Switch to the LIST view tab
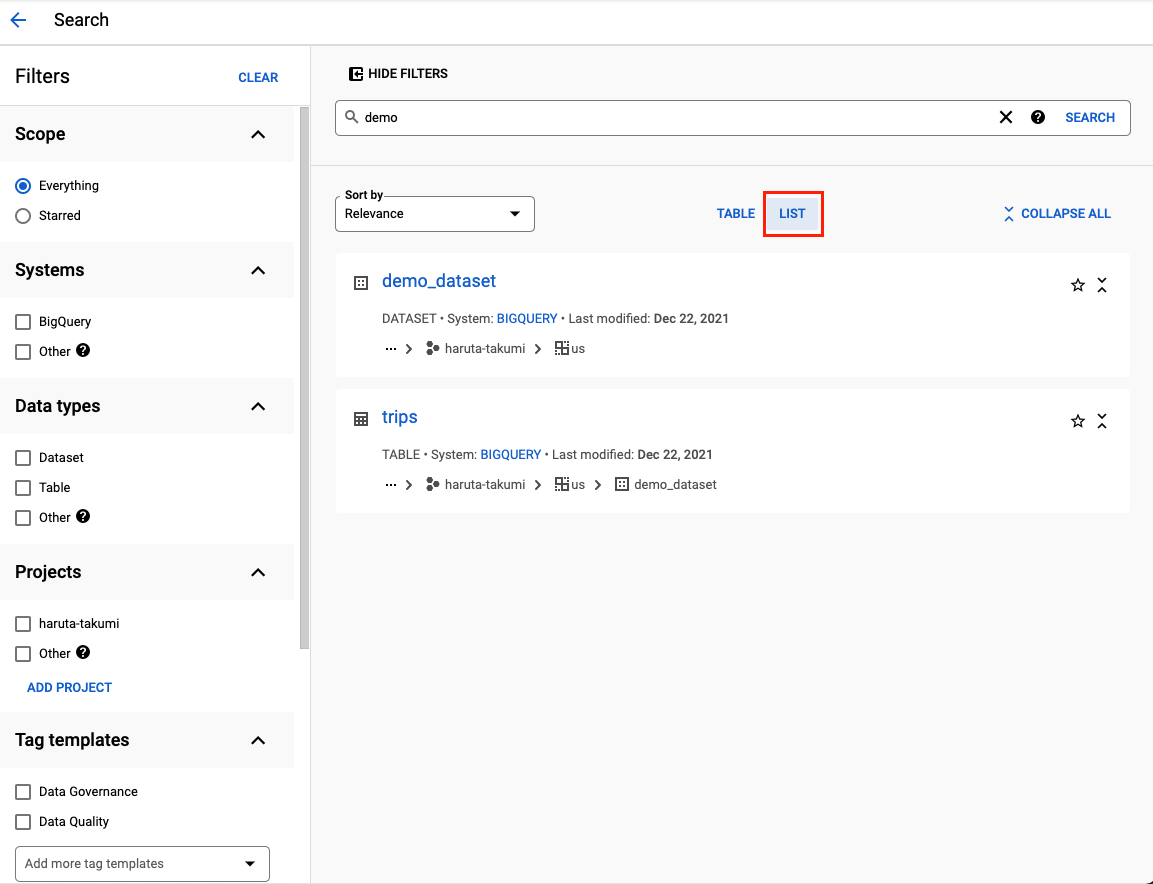Screen dimensions: 1153x884 pos(792,213)
